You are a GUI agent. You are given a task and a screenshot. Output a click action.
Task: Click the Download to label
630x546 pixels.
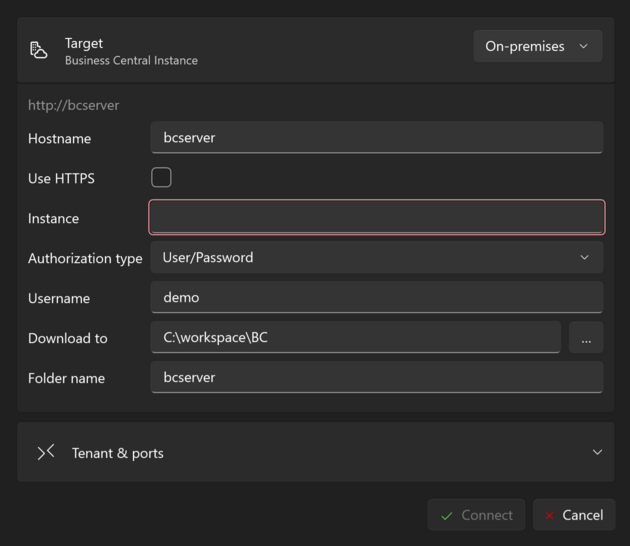pos(68,338)
